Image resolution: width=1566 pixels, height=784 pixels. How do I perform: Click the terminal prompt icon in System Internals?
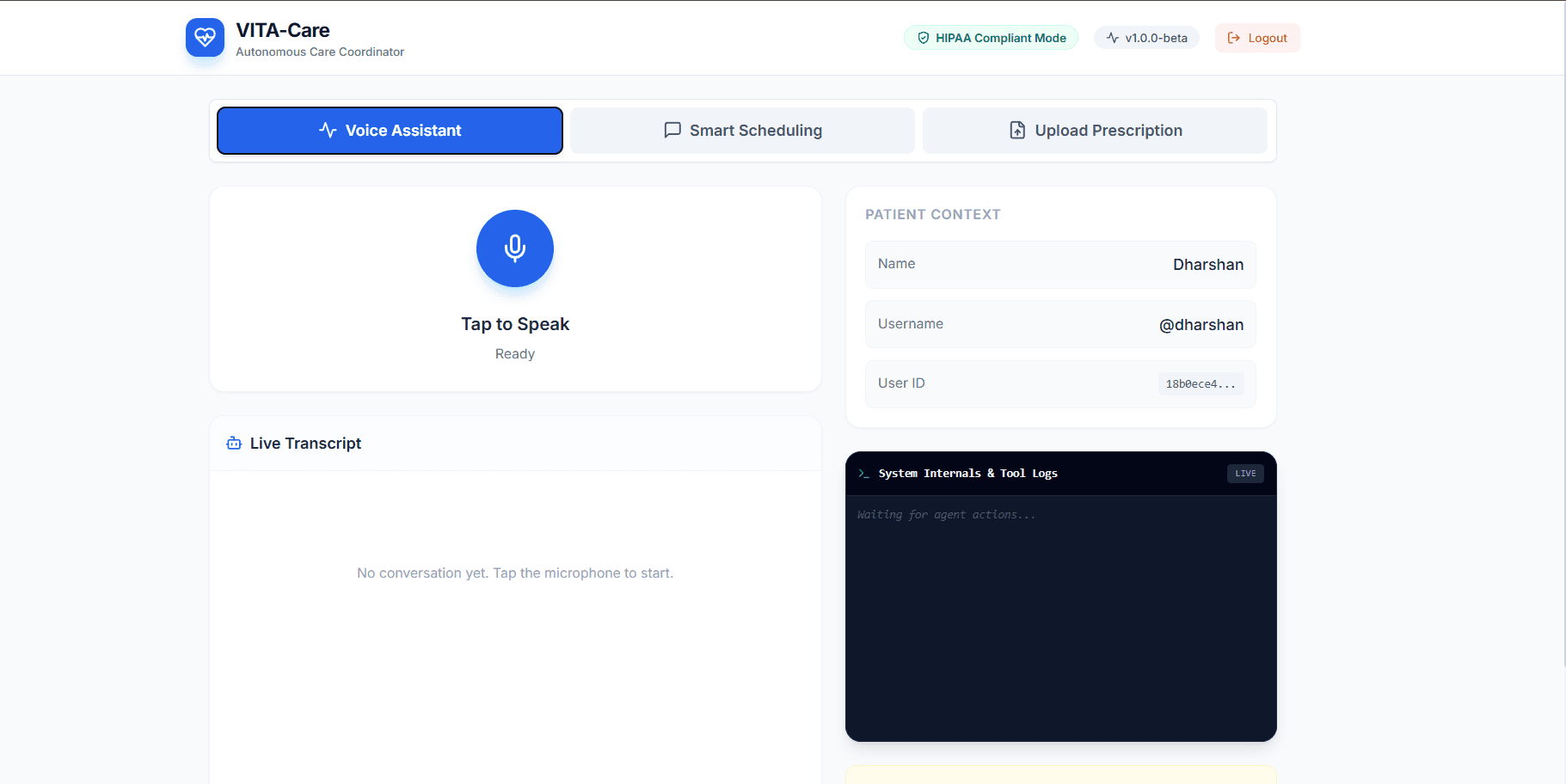click(x=864, y=474)
